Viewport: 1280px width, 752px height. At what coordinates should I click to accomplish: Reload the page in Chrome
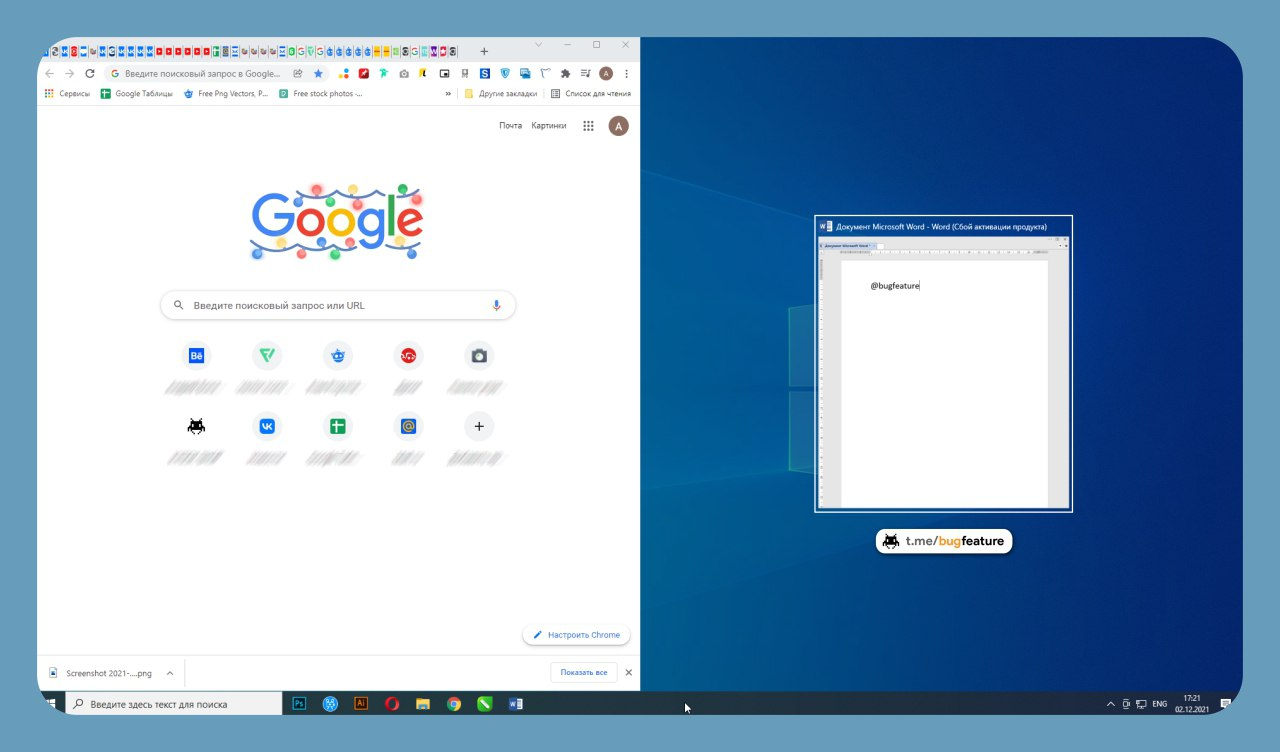90,74
